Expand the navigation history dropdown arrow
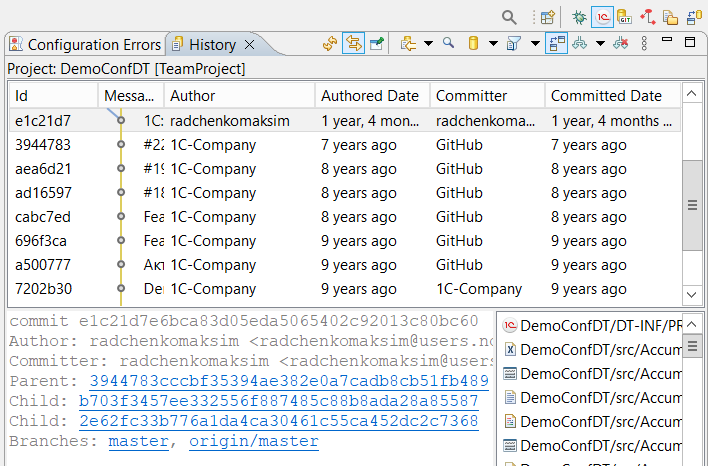 click(x=428, y=44)
